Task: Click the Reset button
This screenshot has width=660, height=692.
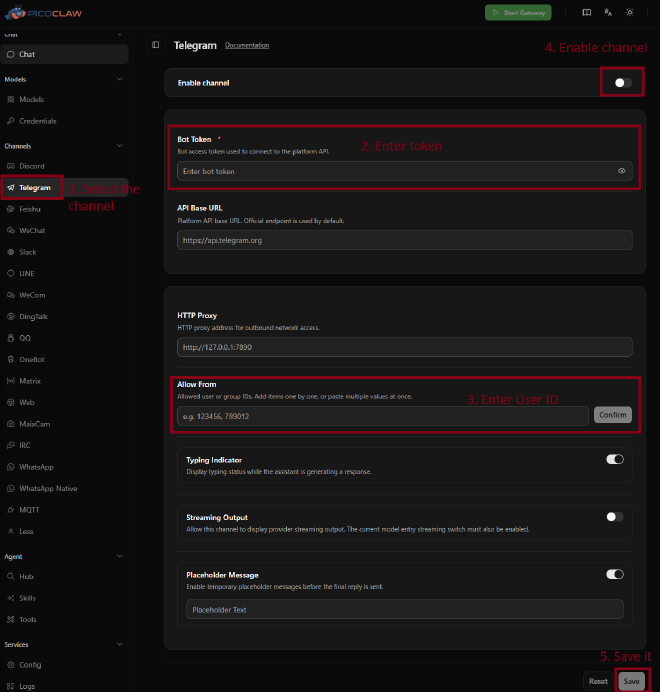Action: point(598,681)
